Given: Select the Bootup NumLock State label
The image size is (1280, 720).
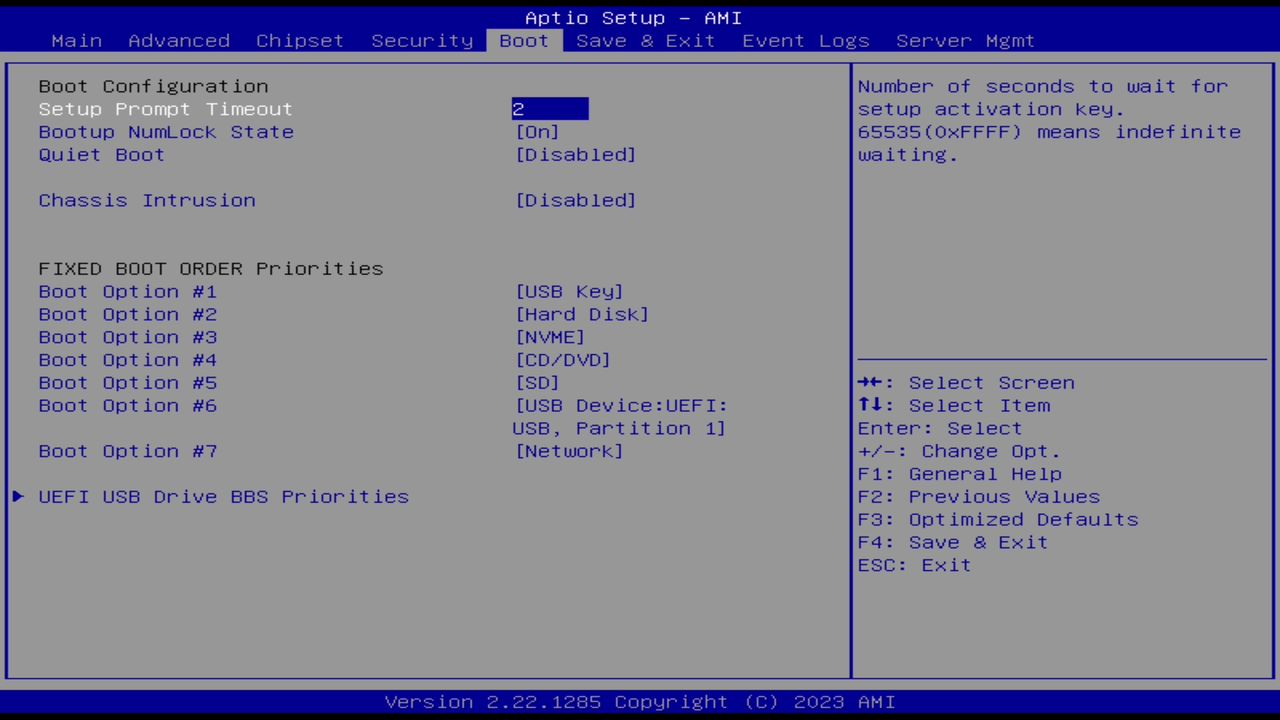Looking at the screenshot, I should pyautogui.click(x=166, y=132).
